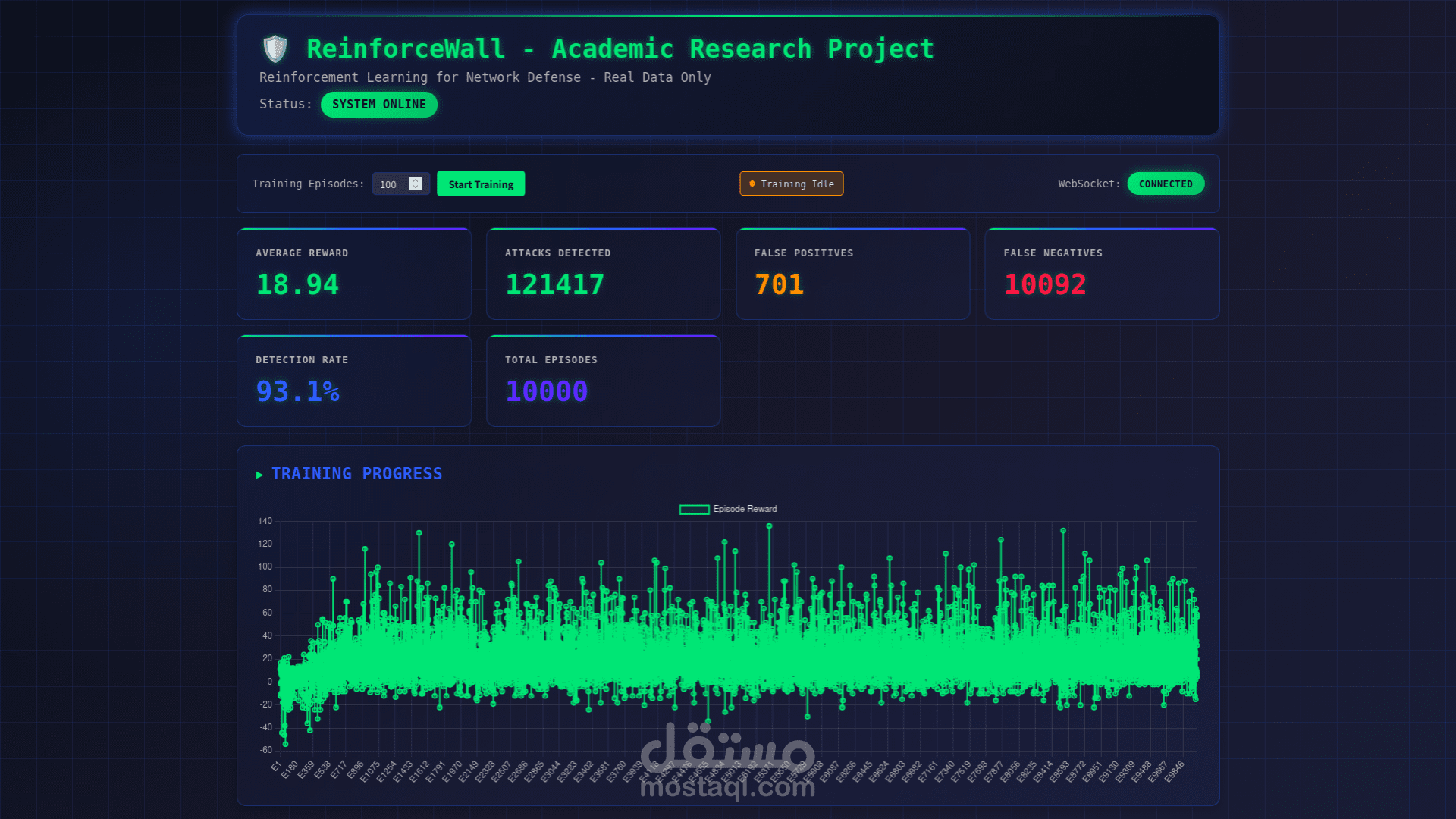Click the FALSE NEGATIVES value 10092
Screen dimensions: 1456x819
(1045, 285)
